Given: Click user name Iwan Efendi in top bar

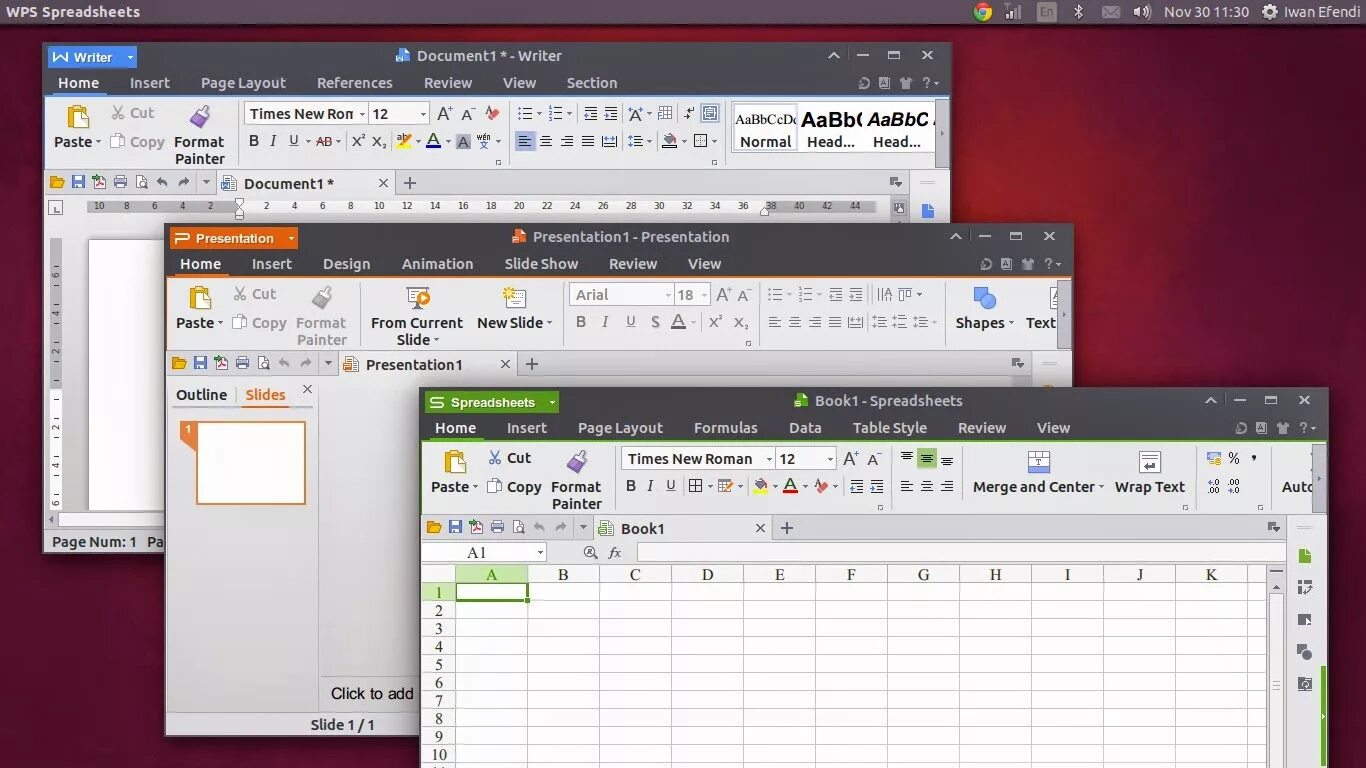Looking at the screenshot, I should (x=1323, y=12).
